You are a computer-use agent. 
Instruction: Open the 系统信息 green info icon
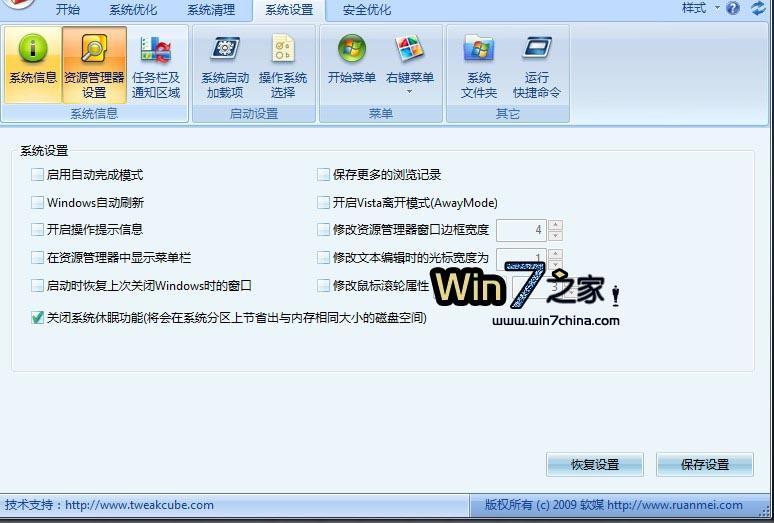coord(33,48)
